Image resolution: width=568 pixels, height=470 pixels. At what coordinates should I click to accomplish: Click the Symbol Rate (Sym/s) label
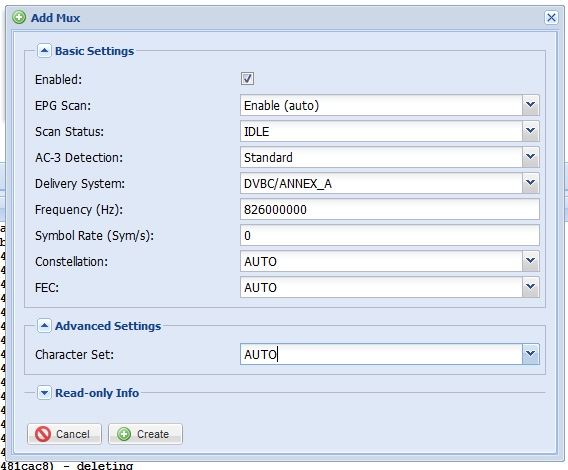pos(94,236)
